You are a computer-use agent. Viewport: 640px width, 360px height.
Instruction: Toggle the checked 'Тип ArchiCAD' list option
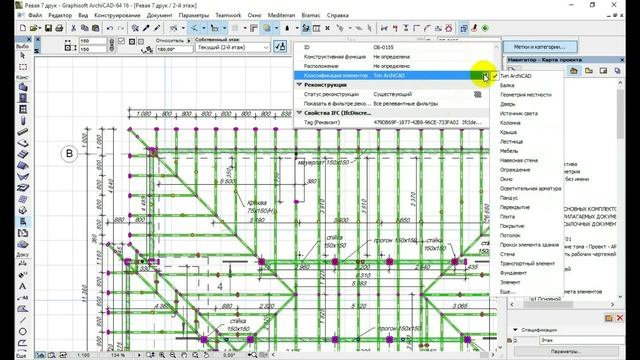527,76
